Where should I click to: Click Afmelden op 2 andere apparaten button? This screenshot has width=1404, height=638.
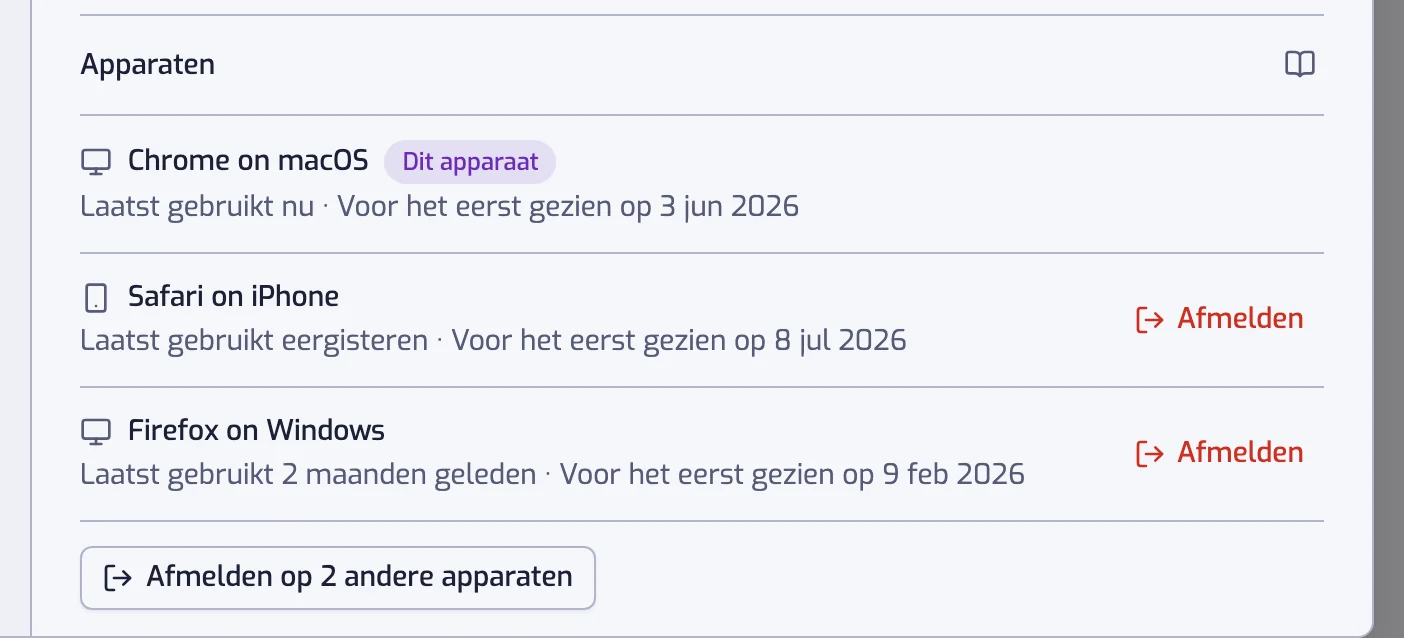[x=338, y=577]
